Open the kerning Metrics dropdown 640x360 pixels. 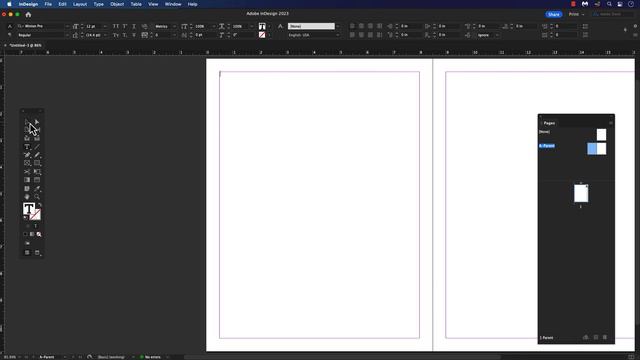(174, 26)
